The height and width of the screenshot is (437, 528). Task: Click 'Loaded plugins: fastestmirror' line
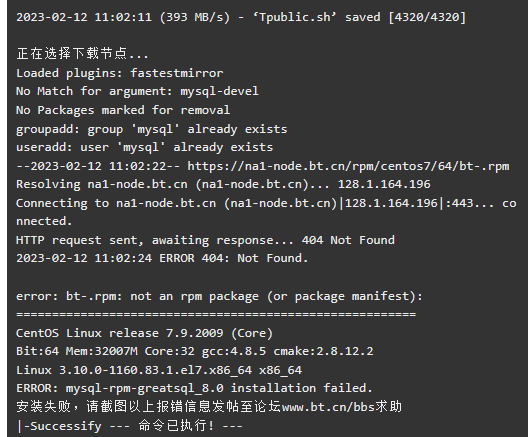(x=120, y=73)
